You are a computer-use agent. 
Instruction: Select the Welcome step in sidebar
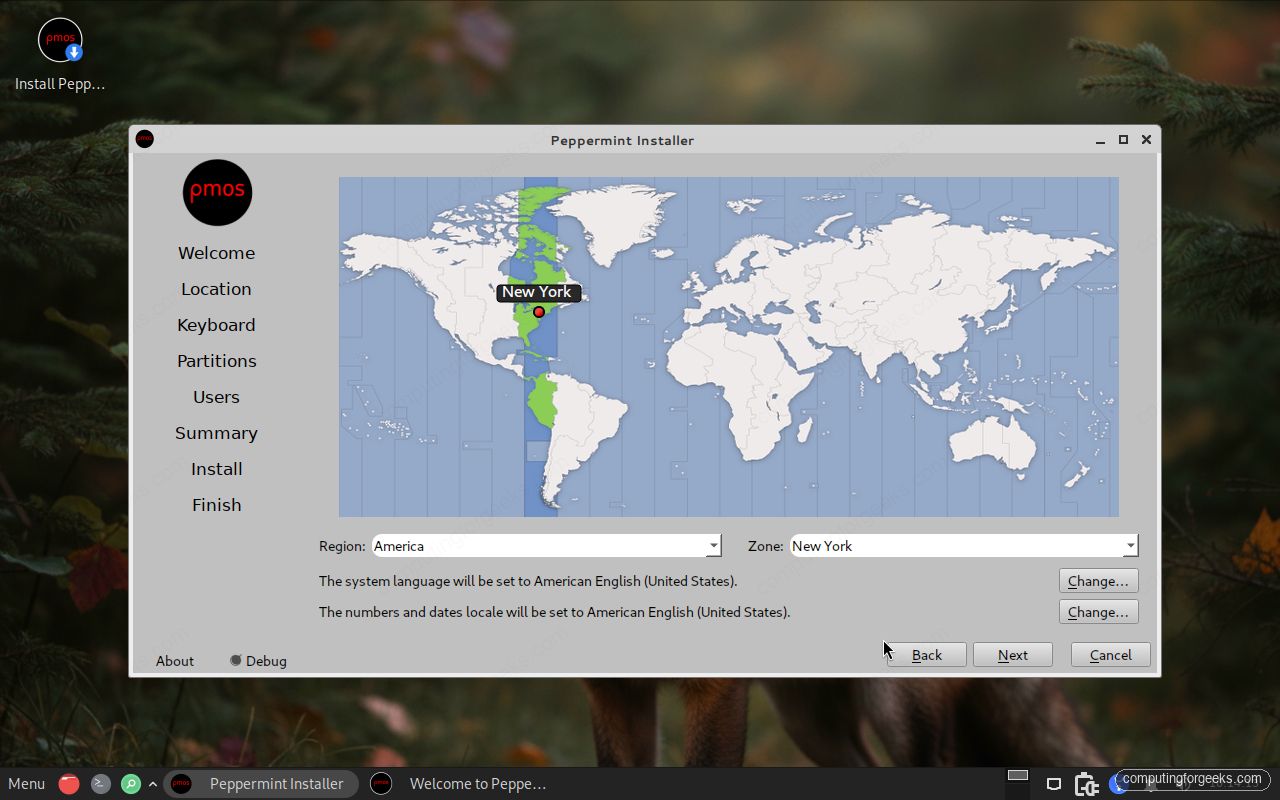click(x=217, y=253)
